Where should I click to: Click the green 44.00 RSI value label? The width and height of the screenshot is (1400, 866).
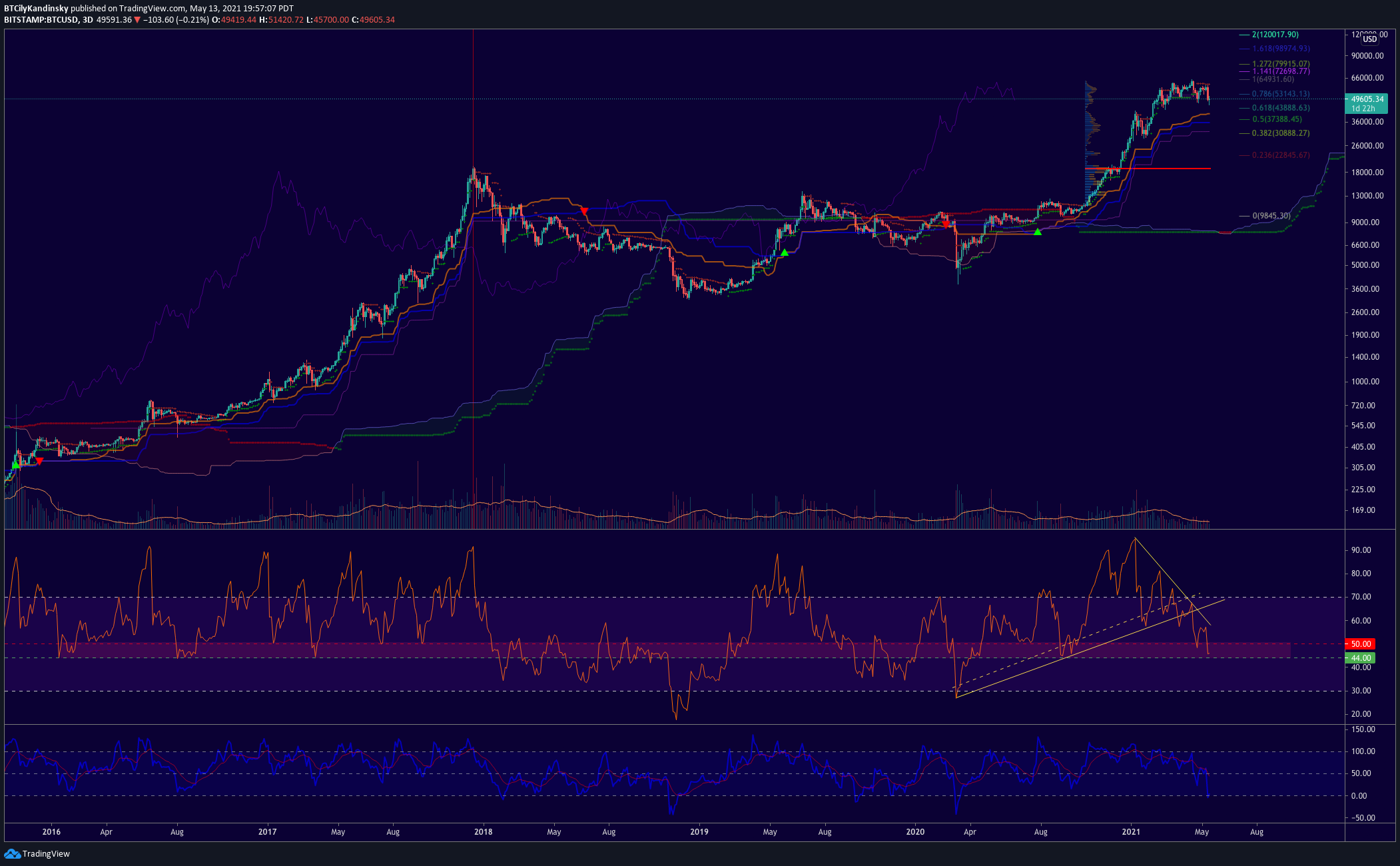[x=1361, y=658]
